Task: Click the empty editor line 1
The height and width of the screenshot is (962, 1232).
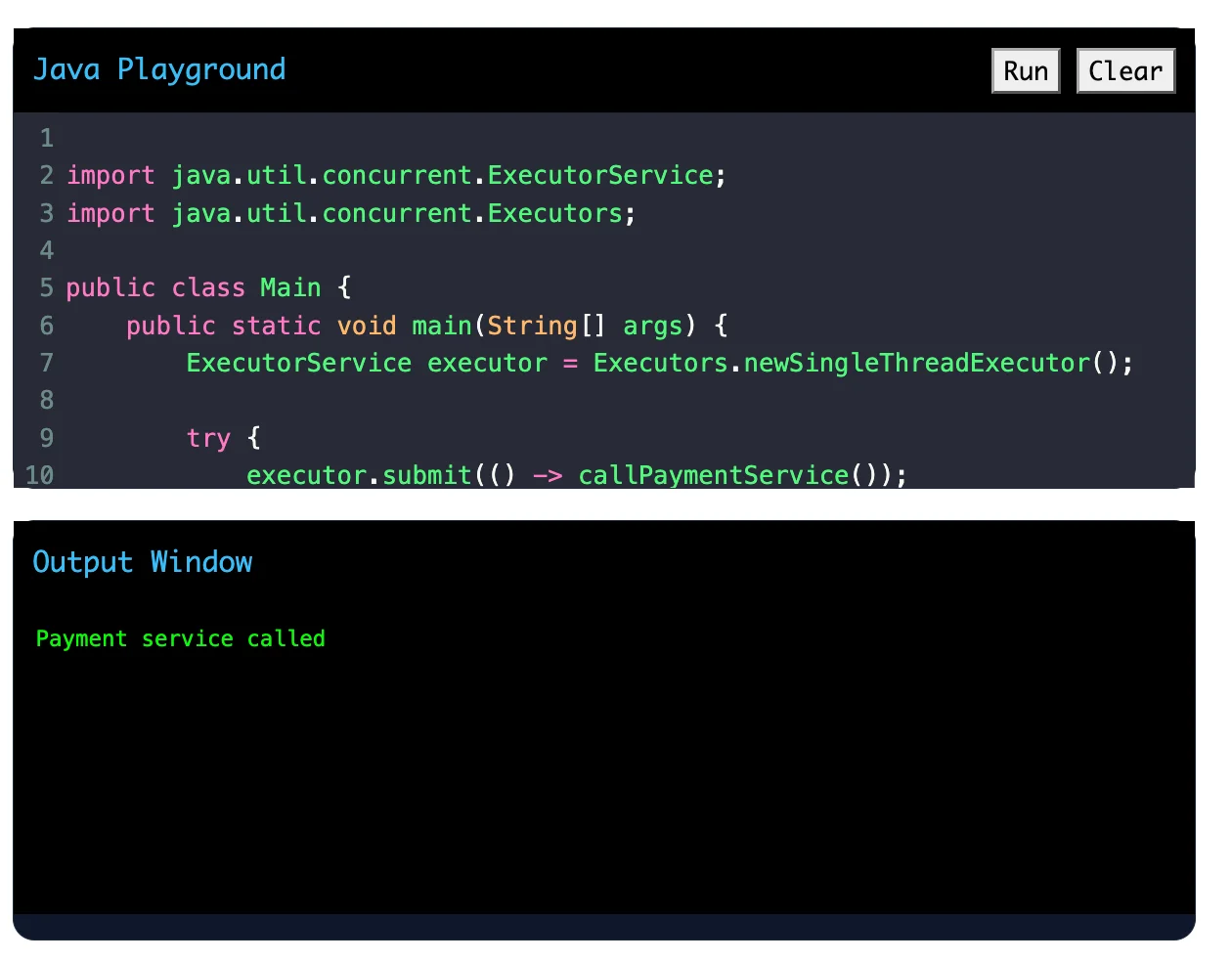Action: tap(626, 138)
